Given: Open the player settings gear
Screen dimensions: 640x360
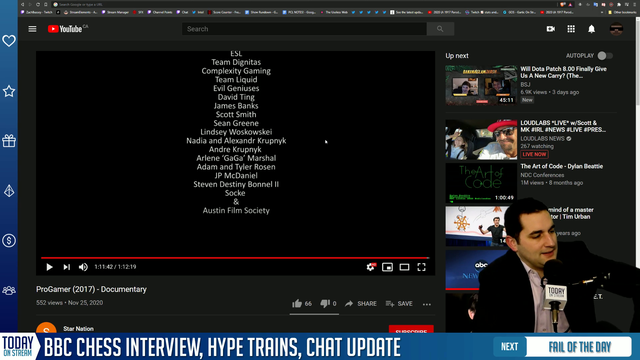Looking at the screenshot, I should click(x=370, y=267).
